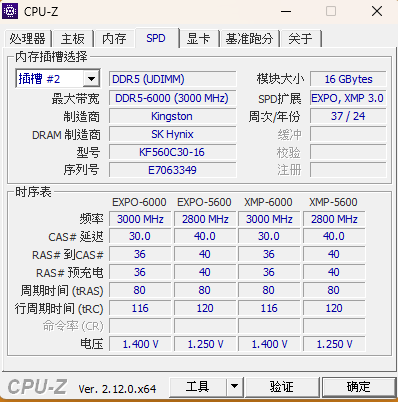The height and width of the screenshot is (402, 398).
Task: Open the 关于 tab
Action: (301, 39)
